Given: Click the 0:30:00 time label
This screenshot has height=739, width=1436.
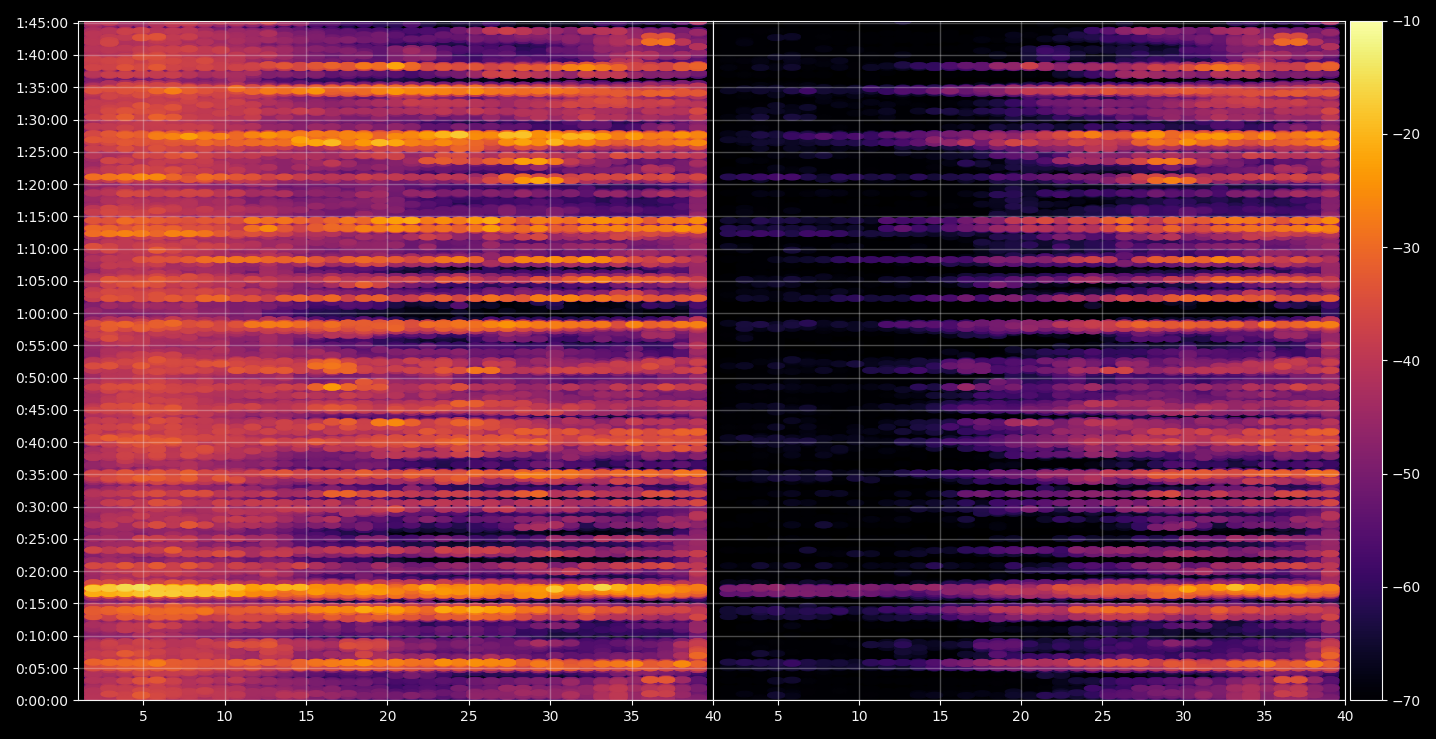Looking at the screenshot, I should pyautogui.click(x=42, y=507).
